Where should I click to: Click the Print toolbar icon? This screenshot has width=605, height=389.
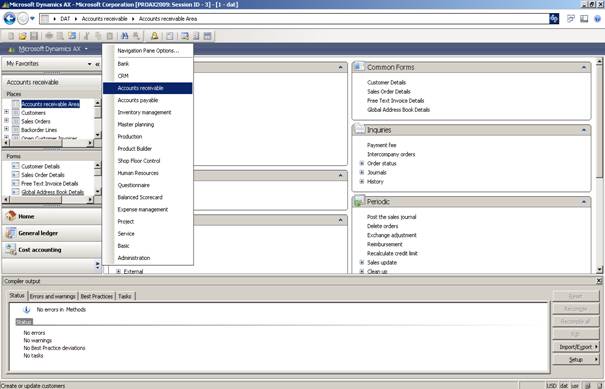49,36
